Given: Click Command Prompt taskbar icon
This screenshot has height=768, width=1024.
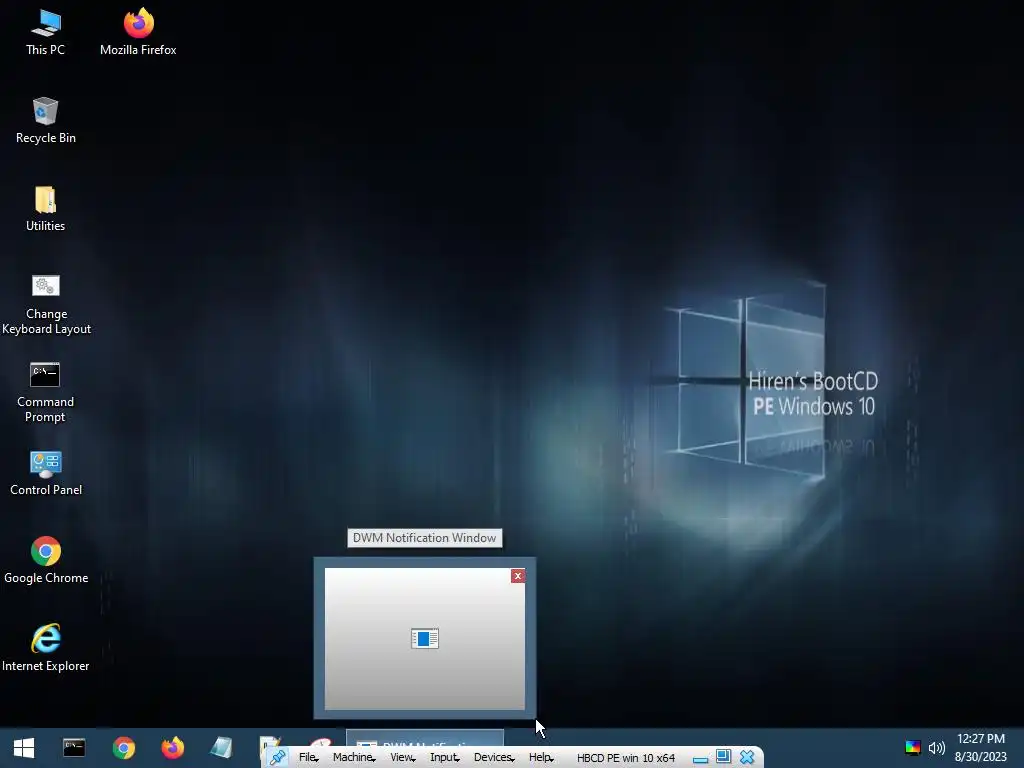Looking at the screenshot, I should [74, 748].
